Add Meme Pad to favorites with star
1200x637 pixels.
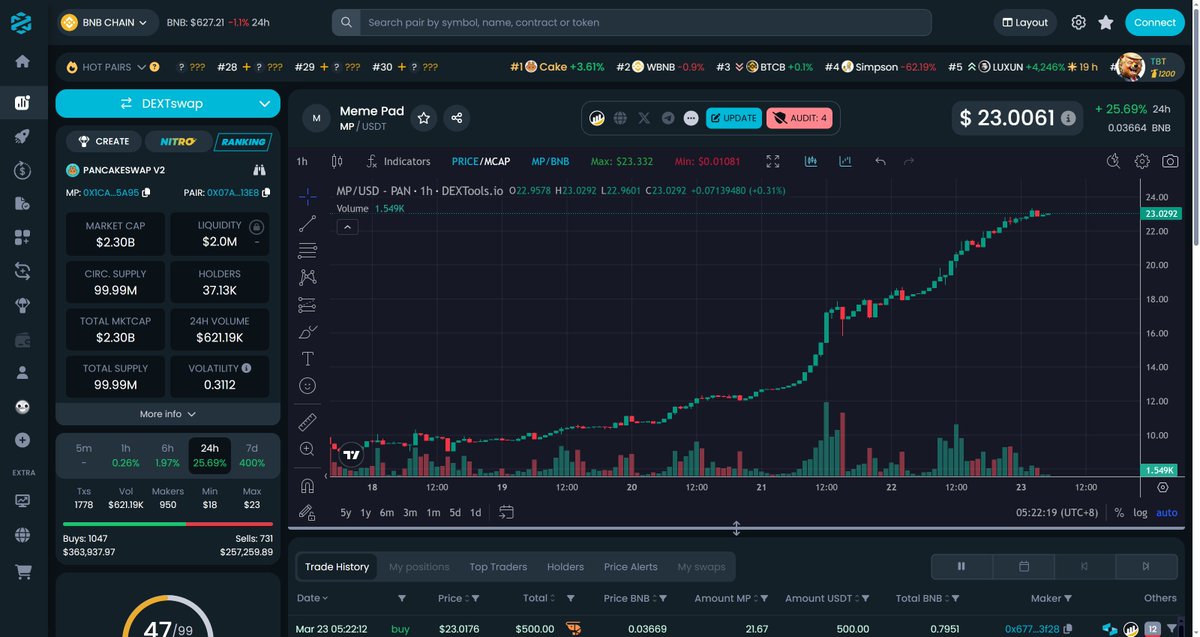click(x=424, y=118)
